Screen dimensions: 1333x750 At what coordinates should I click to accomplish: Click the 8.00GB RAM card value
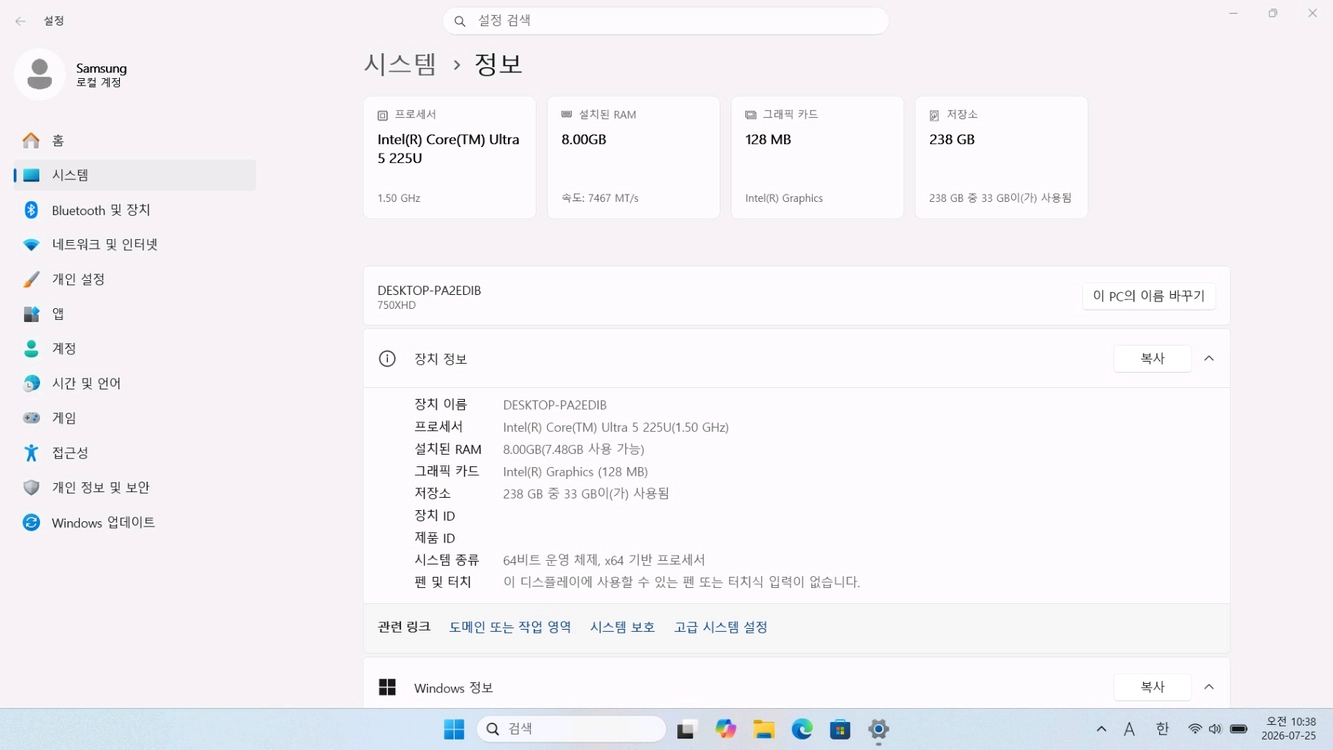pyautogui.click(x=584, y=140)
